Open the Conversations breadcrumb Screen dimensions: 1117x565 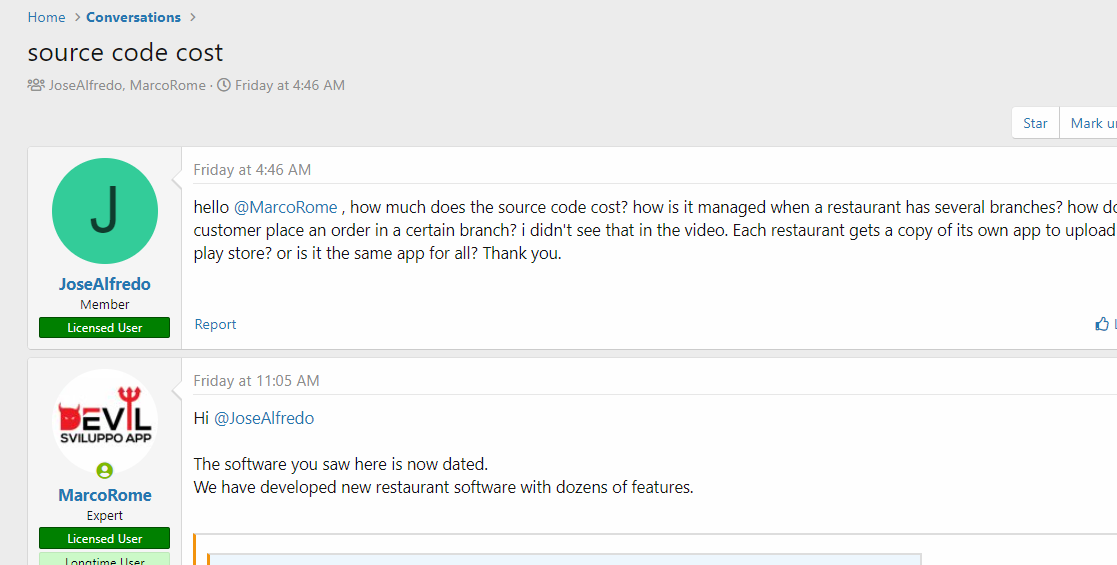click(133, 17)
